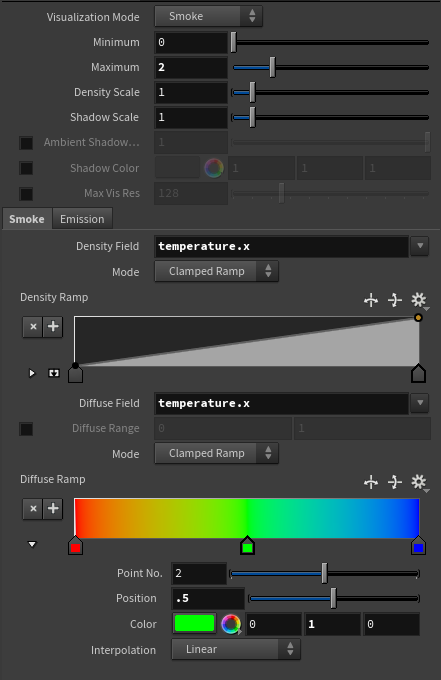The height and width of the screenshot is (680, 441).
Task: Expand the Density Ramp point controls
Action: click(32, 373)
